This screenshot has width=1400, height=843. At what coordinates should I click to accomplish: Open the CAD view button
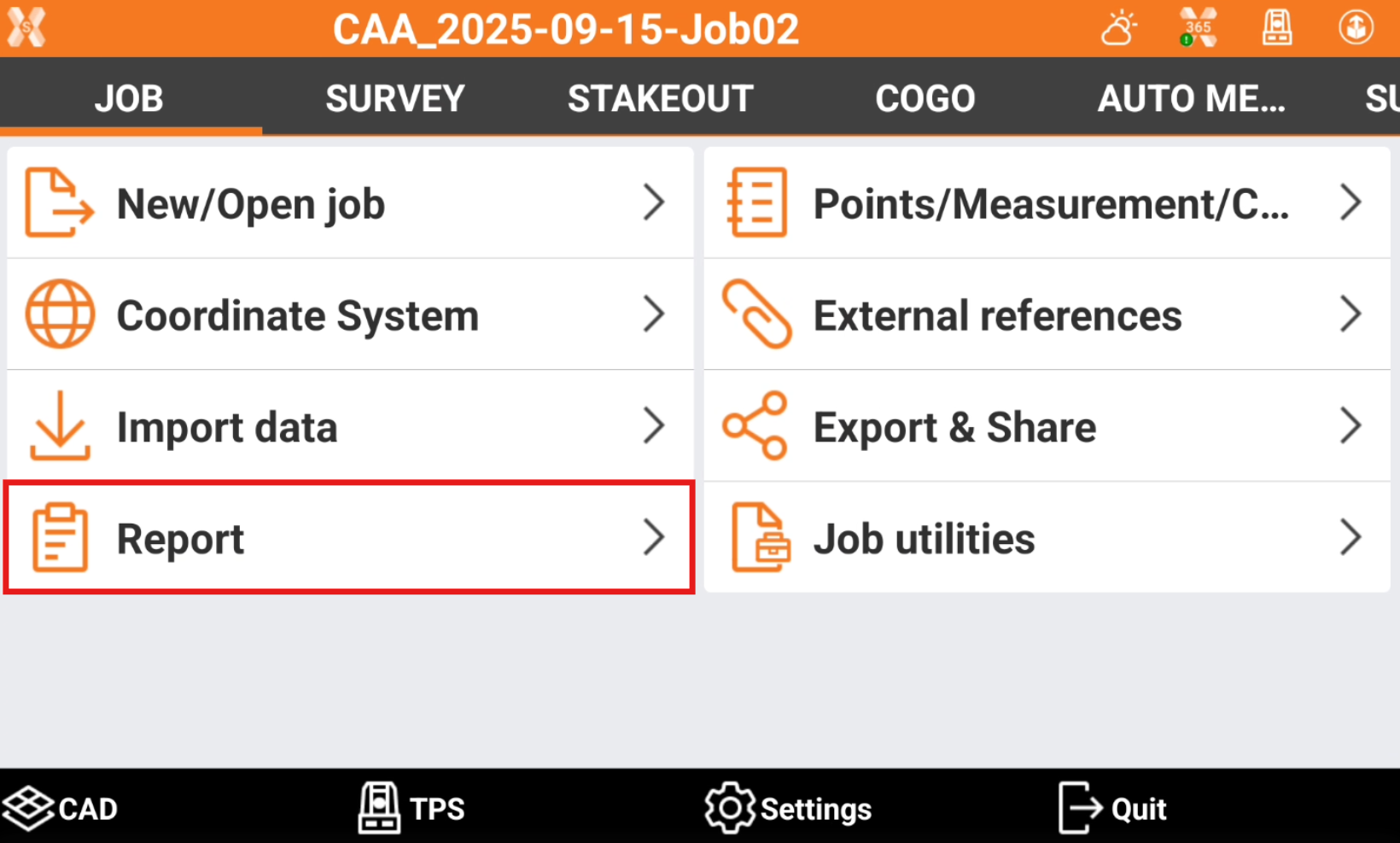coord(61,808)
